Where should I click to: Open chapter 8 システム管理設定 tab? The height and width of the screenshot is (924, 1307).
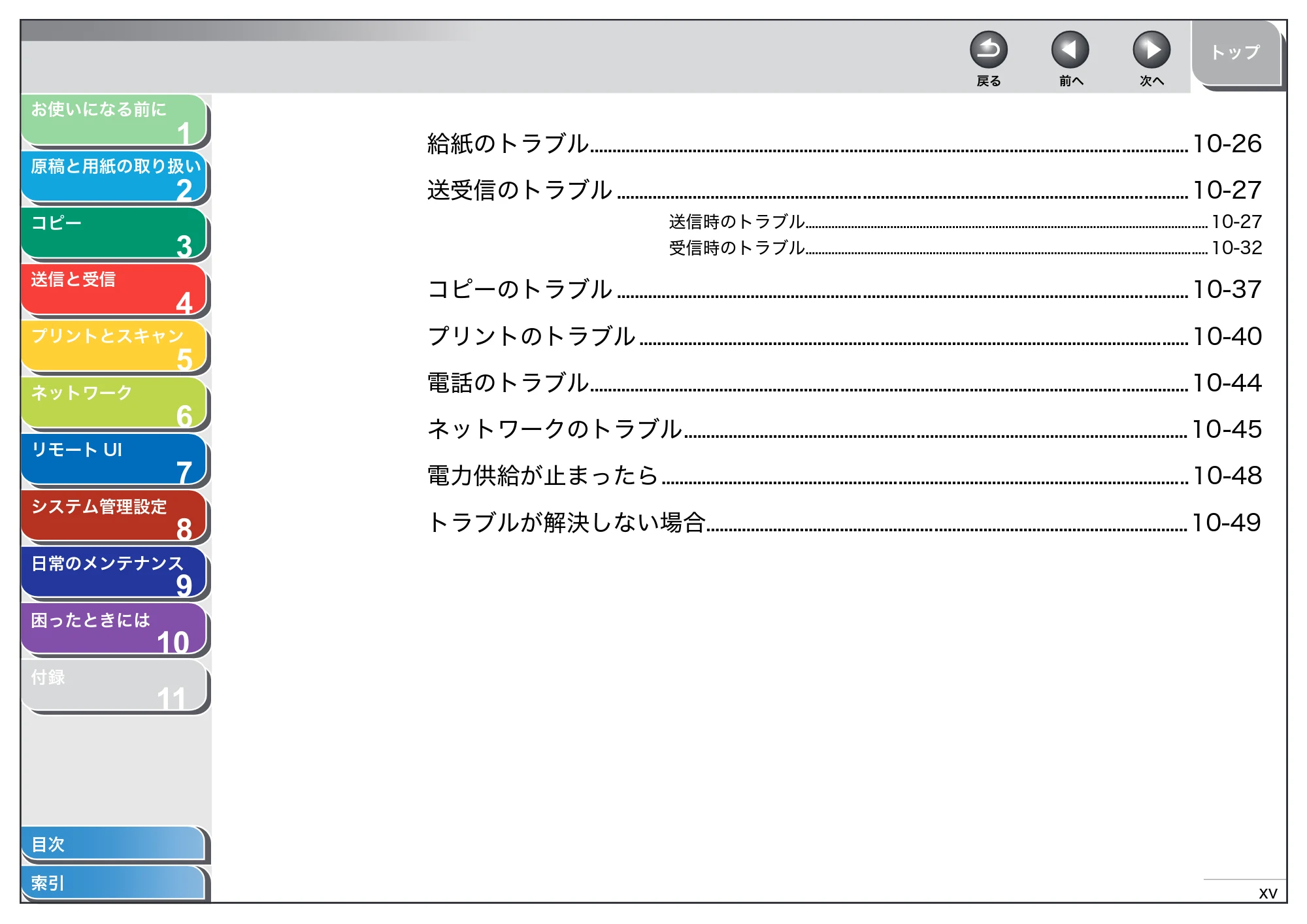click(114, 517)
